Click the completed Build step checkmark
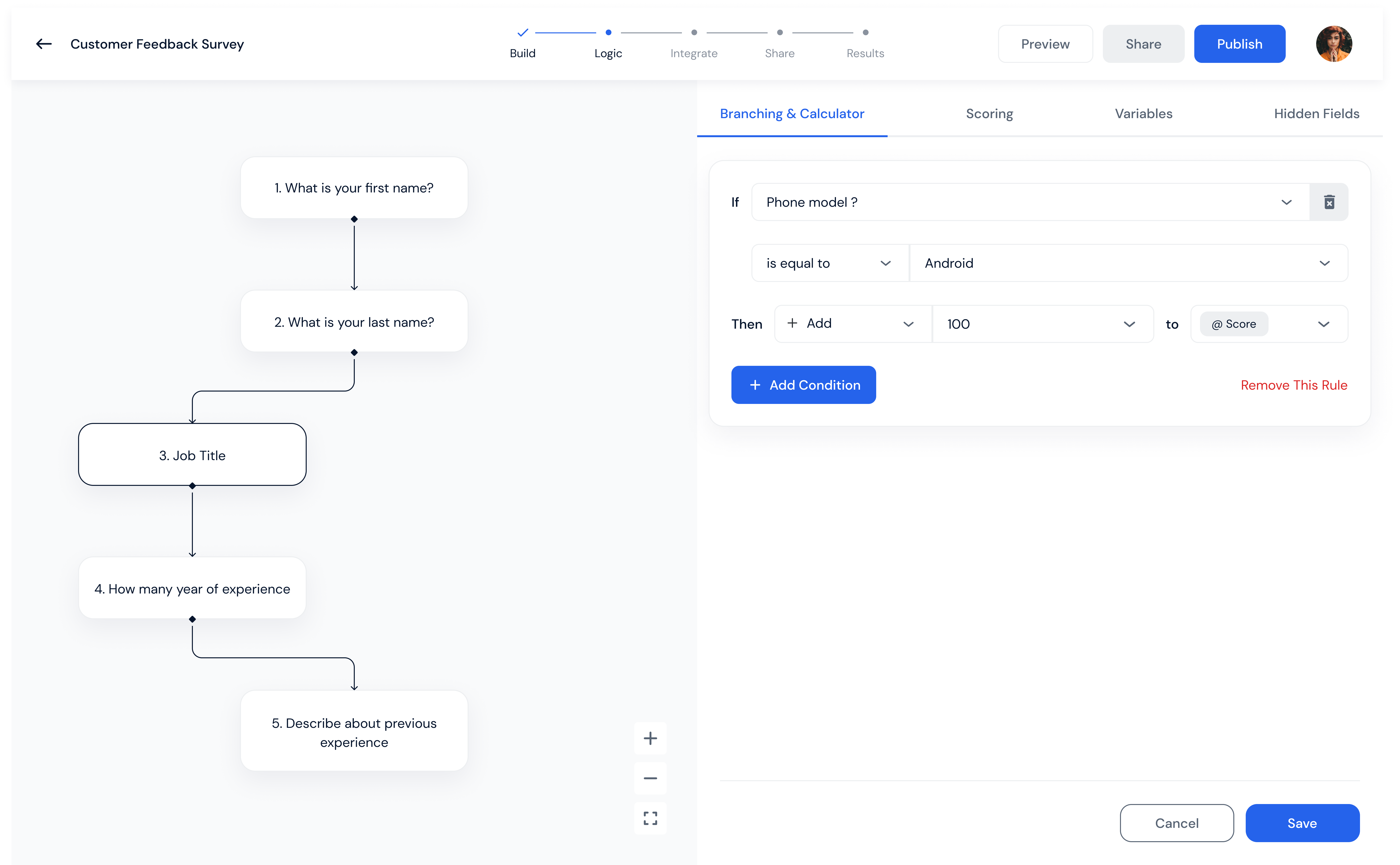Image resolution: width=1400 pixels, height=865 pixels. (x=522, y=33)
